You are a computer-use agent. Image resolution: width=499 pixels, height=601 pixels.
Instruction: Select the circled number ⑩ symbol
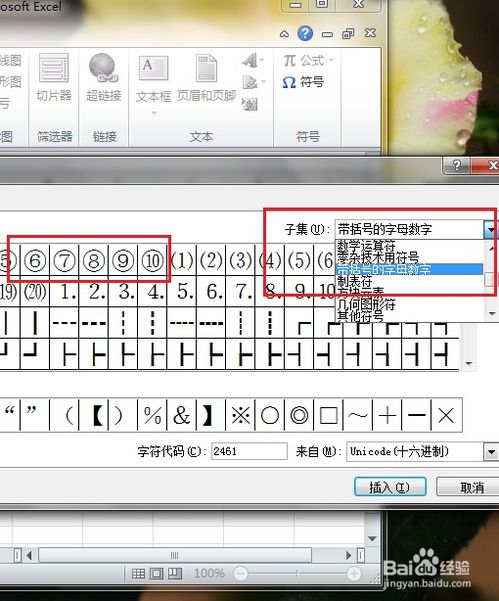point(153,260)
